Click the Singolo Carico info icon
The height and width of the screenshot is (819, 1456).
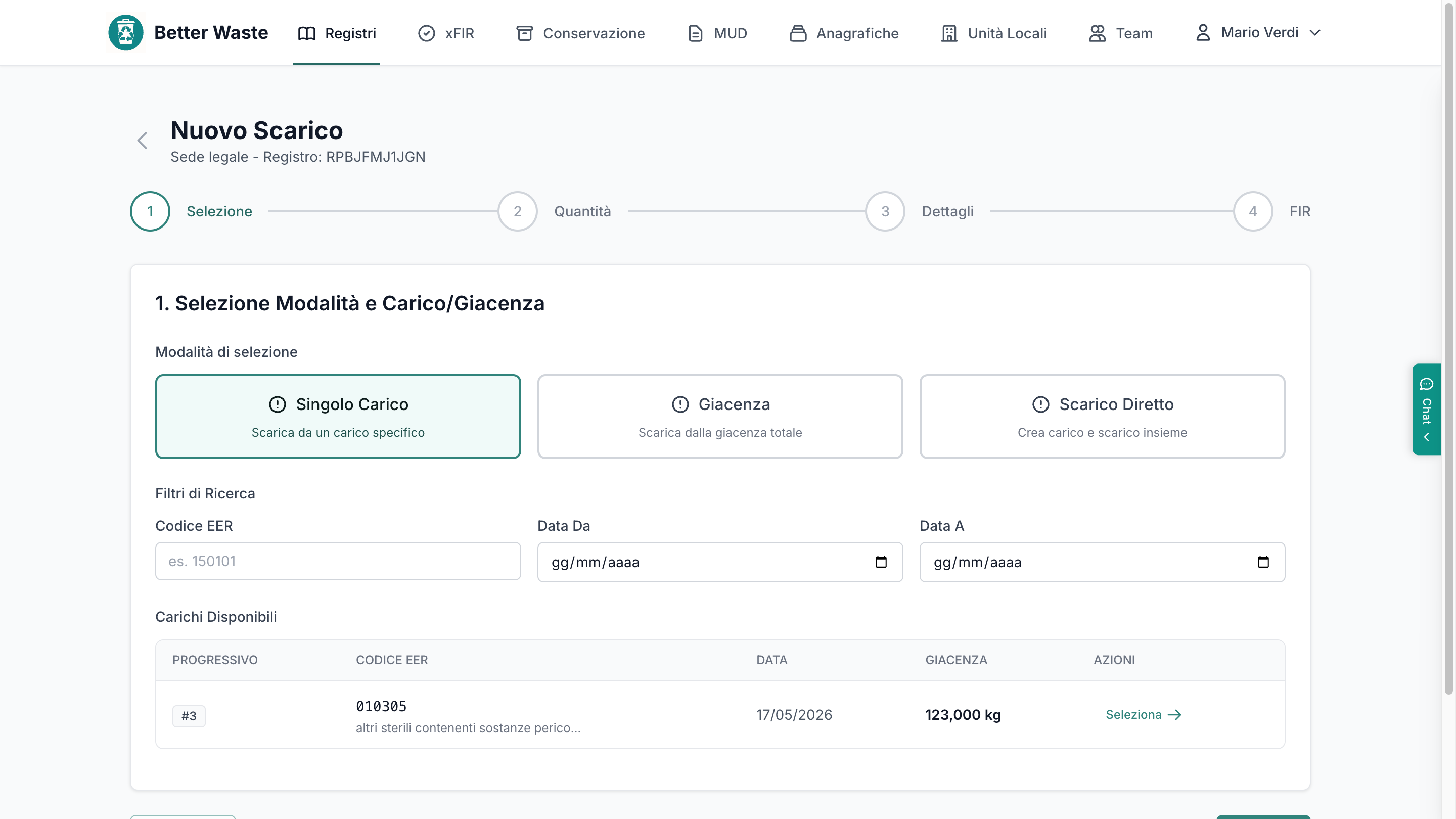[277, 404]
